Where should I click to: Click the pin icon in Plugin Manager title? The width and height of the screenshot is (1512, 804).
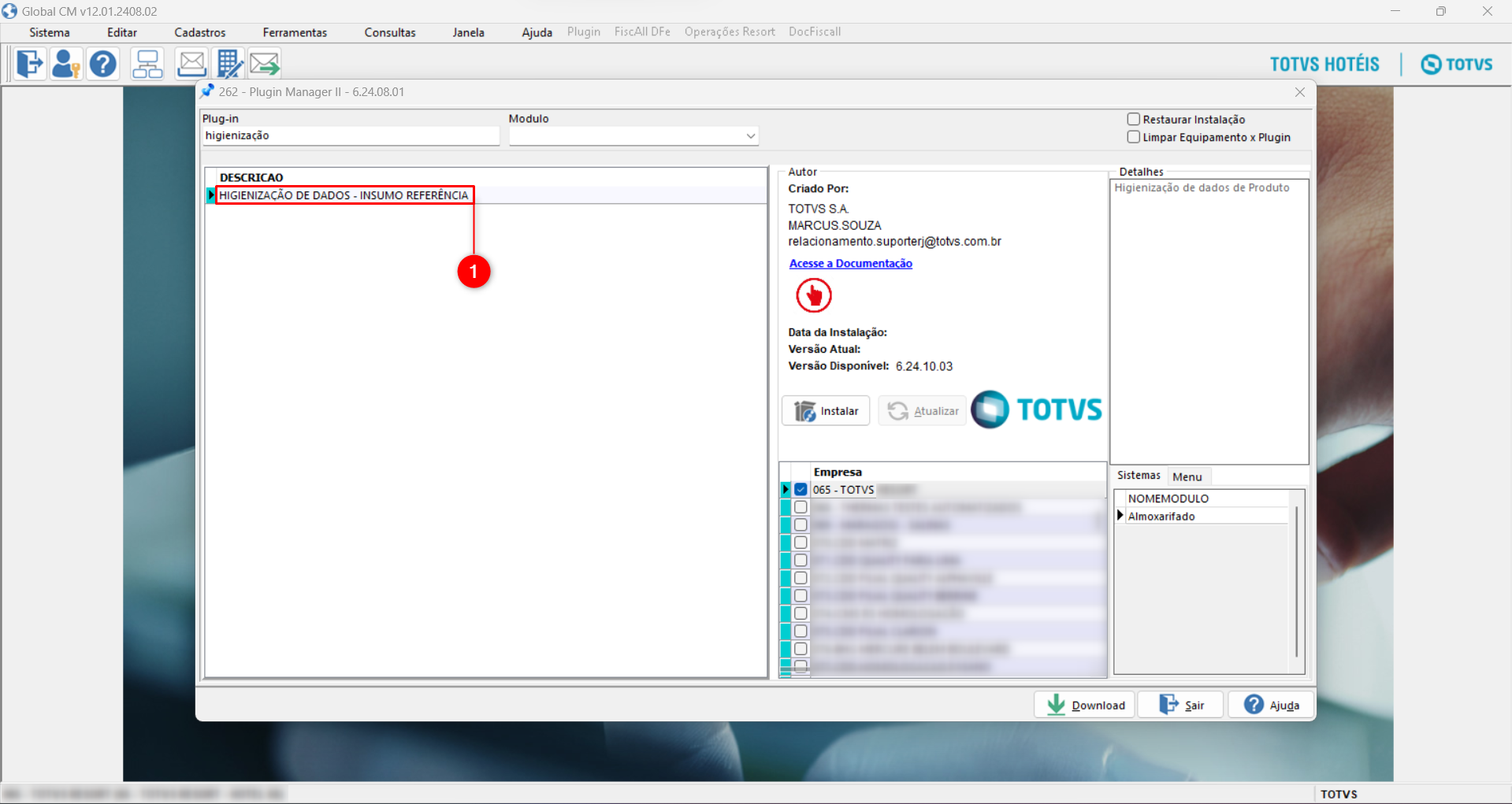tap(207, 91)
